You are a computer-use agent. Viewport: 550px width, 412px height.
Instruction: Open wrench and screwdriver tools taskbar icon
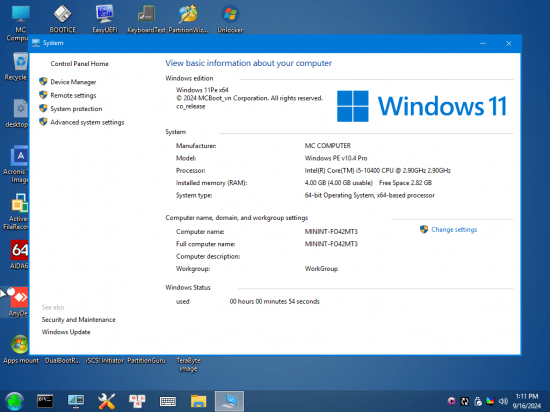[106, 401]
